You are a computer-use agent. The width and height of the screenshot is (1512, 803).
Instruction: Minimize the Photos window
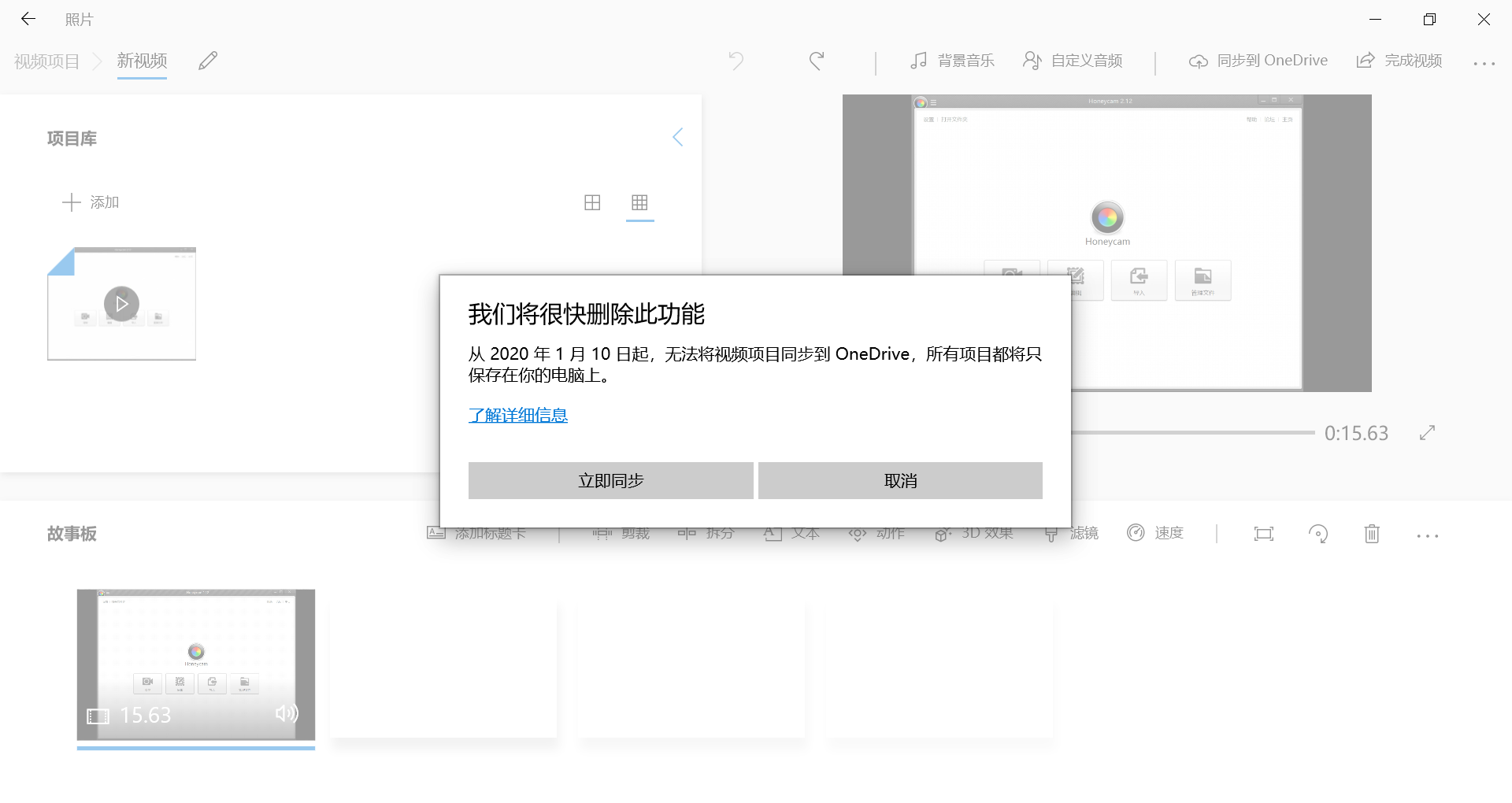point(1376,19)
